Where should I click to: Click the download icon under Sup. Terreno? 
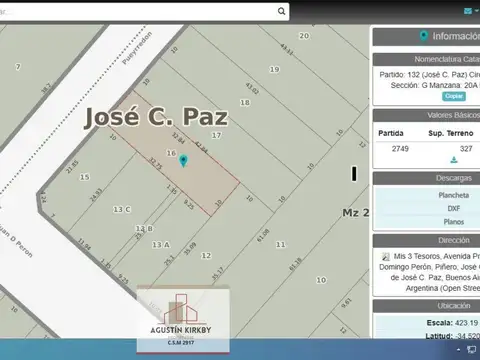pos(454,160)
